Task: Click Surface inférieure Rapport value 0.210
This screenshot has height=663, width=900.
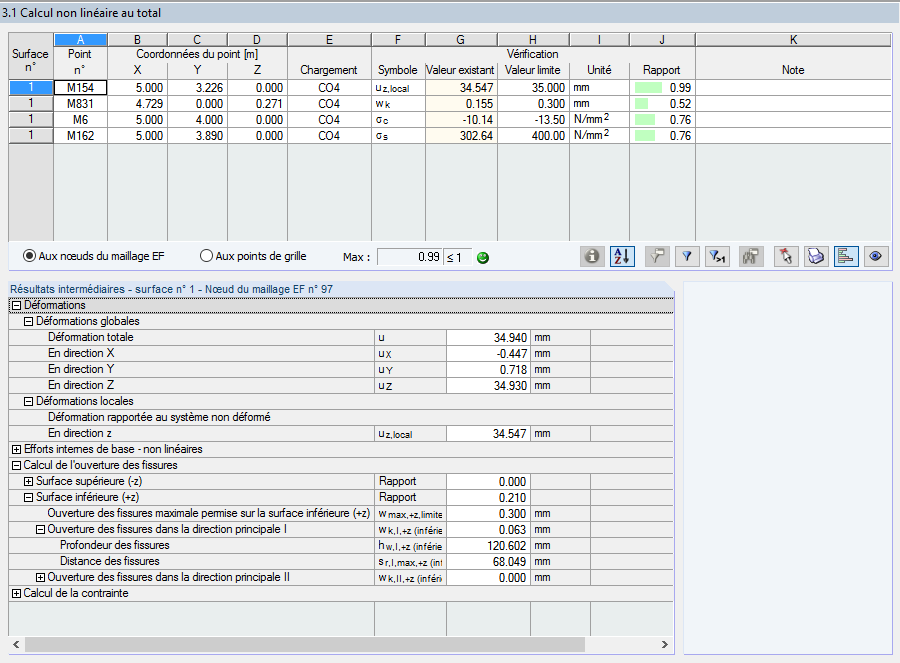Action: (x=488, y=498)
